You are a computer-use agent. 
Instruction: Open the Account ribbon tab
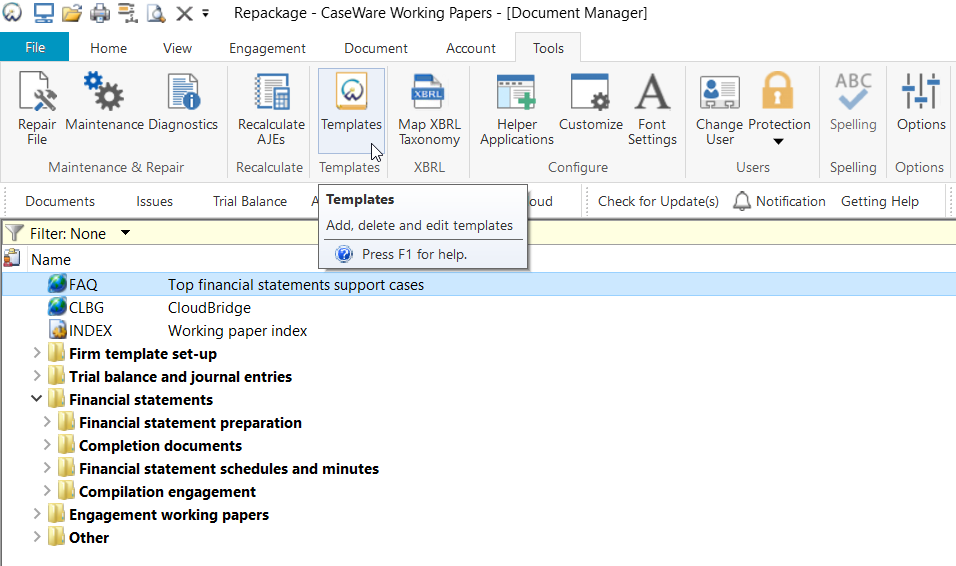[x=471, y=48]
